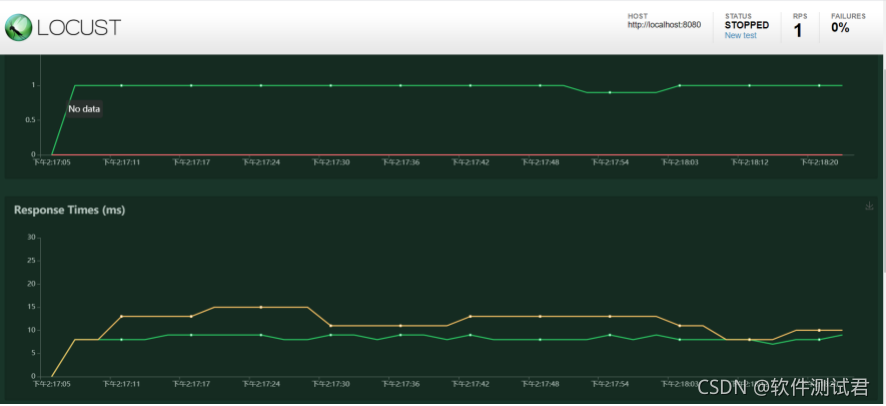Download the Response Times chart image

[869, 206]
